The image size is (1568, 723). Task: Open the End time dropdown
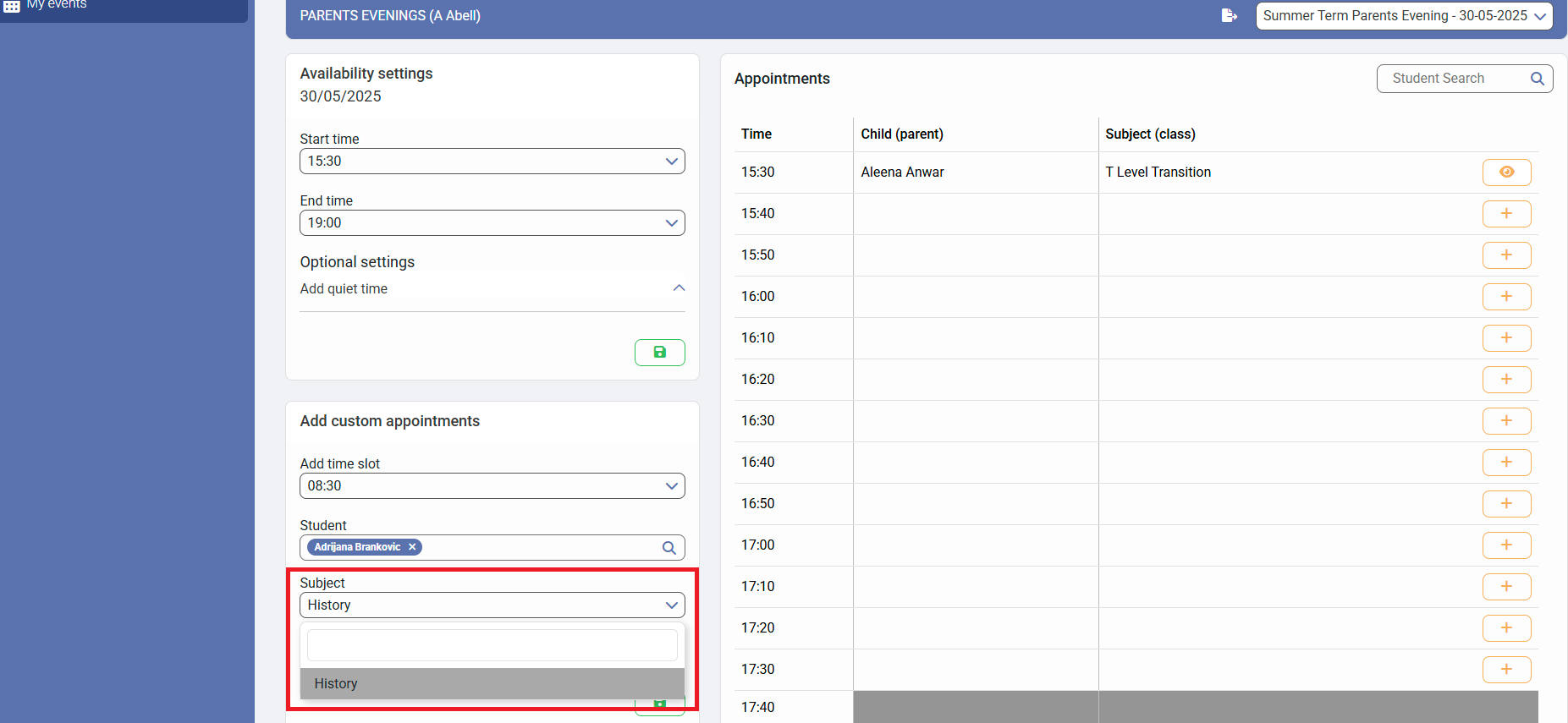492,223
